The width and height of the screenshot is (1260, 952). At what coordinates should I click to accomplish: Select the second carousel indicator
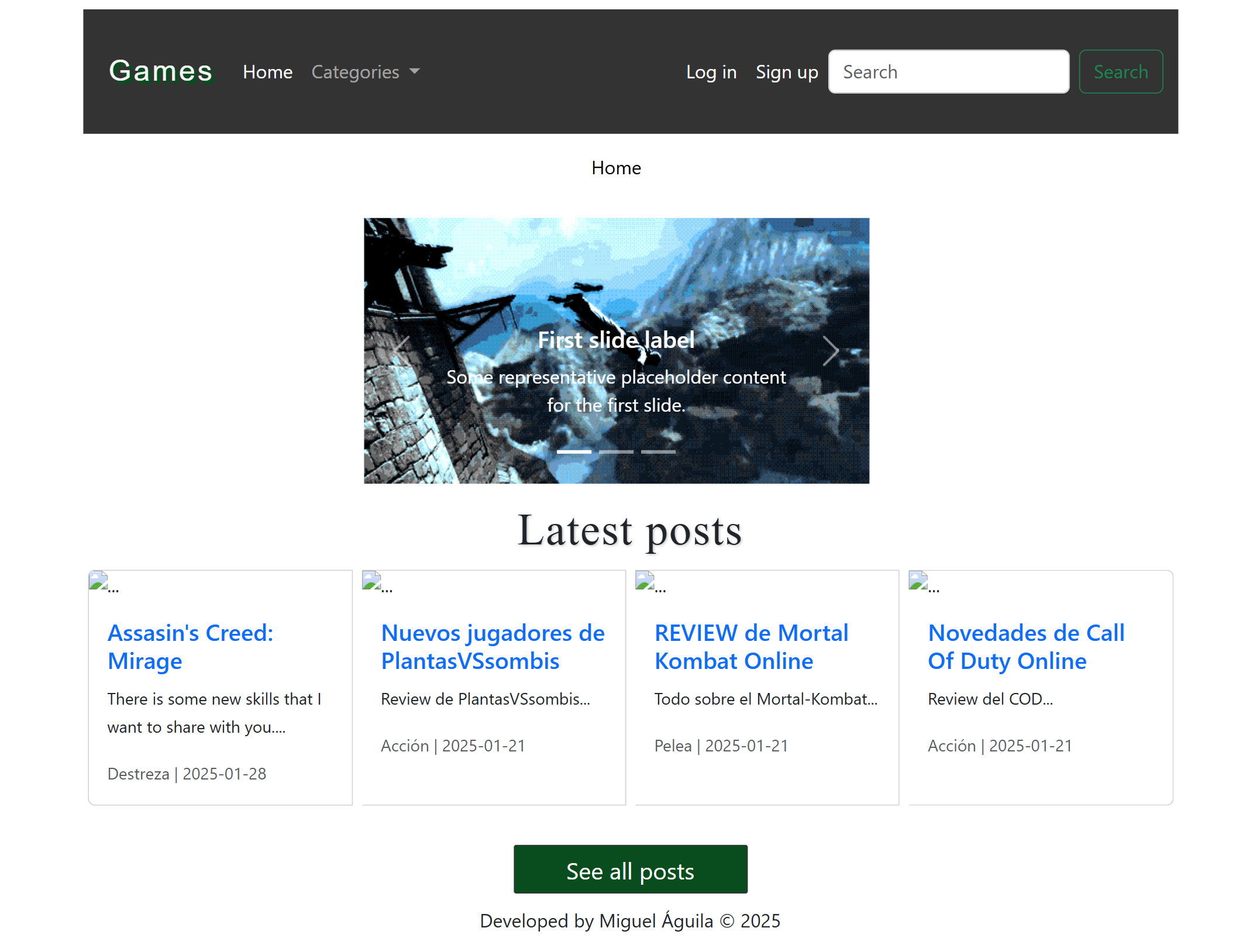(616, 451)
